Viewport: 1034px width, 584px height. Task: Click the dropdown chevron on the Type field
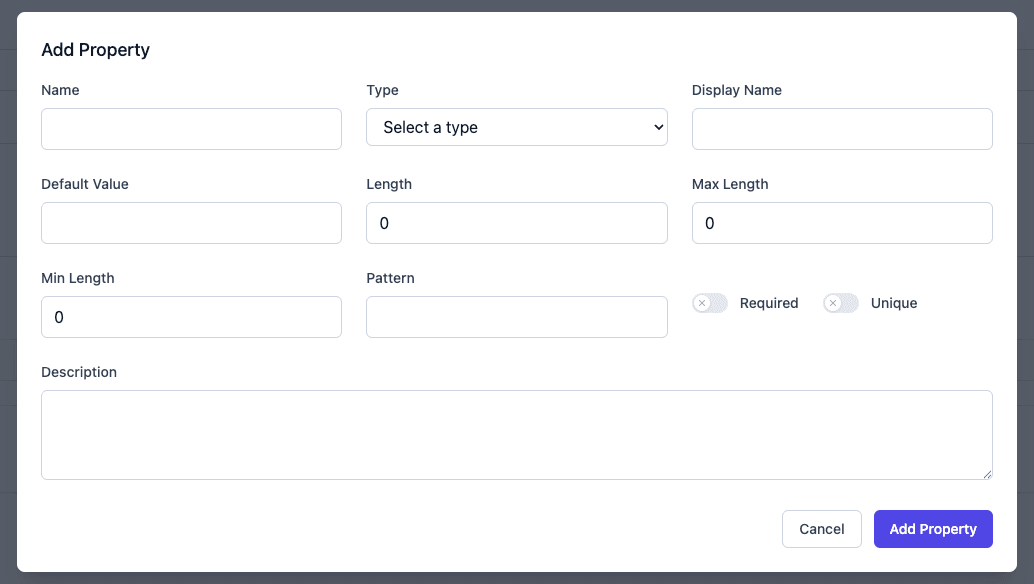656,127
